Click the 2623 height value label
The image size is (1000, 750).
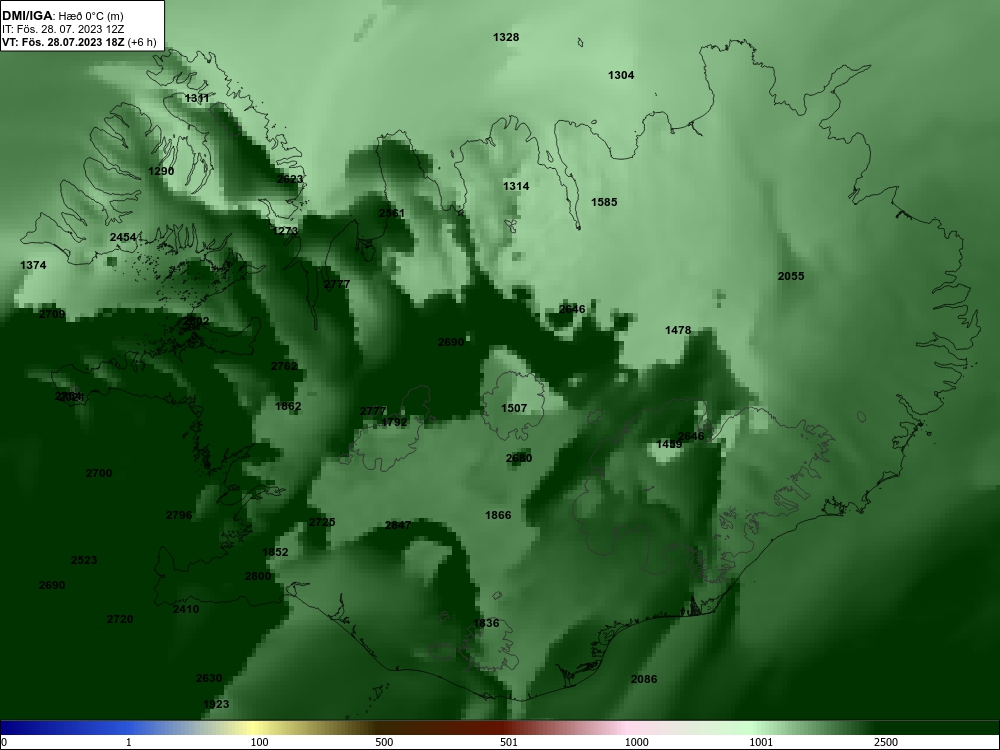(290, 179)
